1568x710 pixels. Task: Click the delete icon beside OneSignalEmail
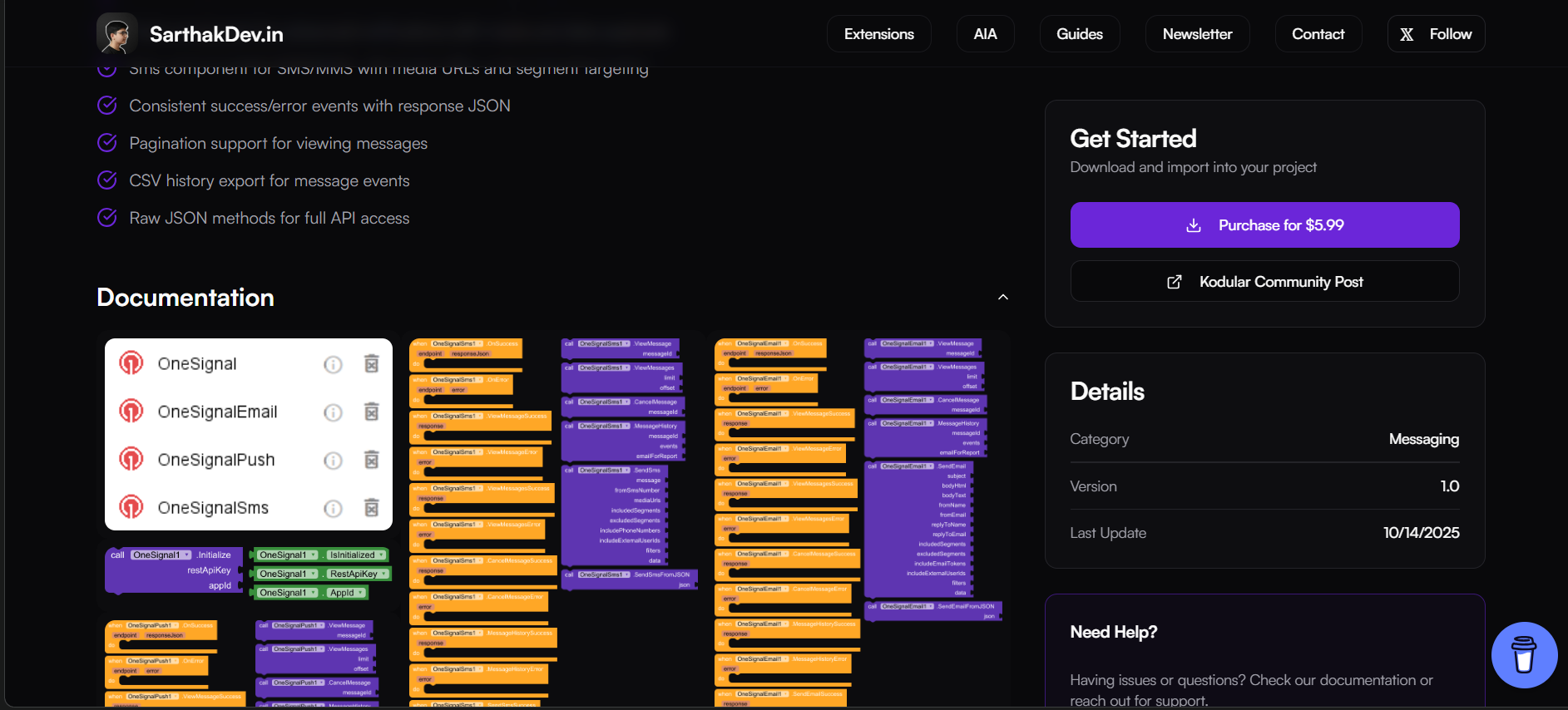coord(372,412)
